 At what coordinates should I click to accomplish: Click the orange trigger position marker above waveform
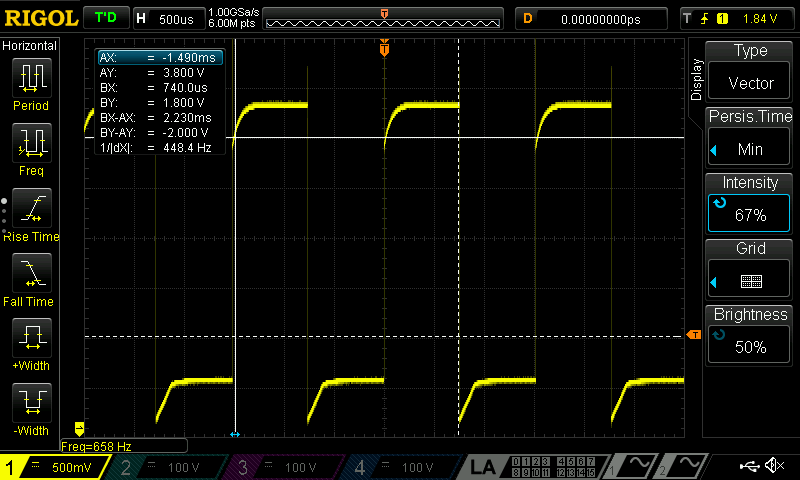coord(384,49)
